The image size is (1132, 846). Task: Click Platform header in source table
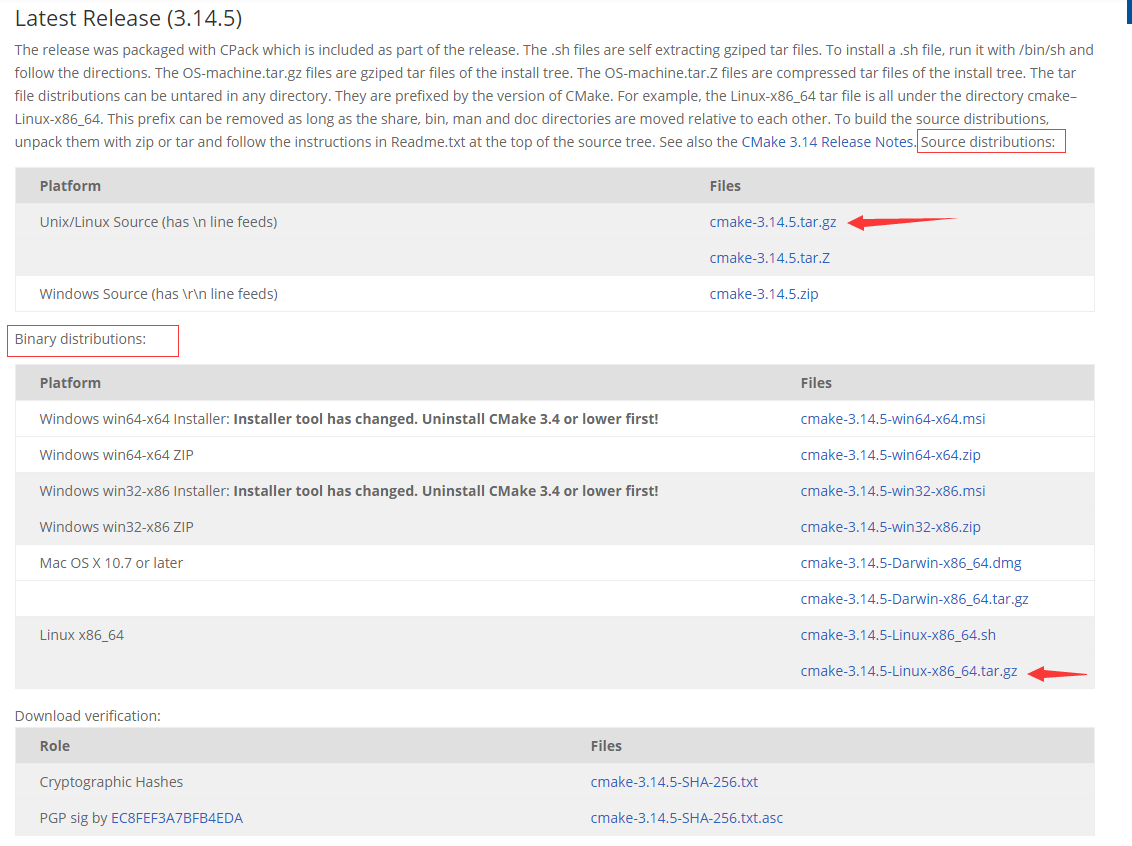coord(70,186)
